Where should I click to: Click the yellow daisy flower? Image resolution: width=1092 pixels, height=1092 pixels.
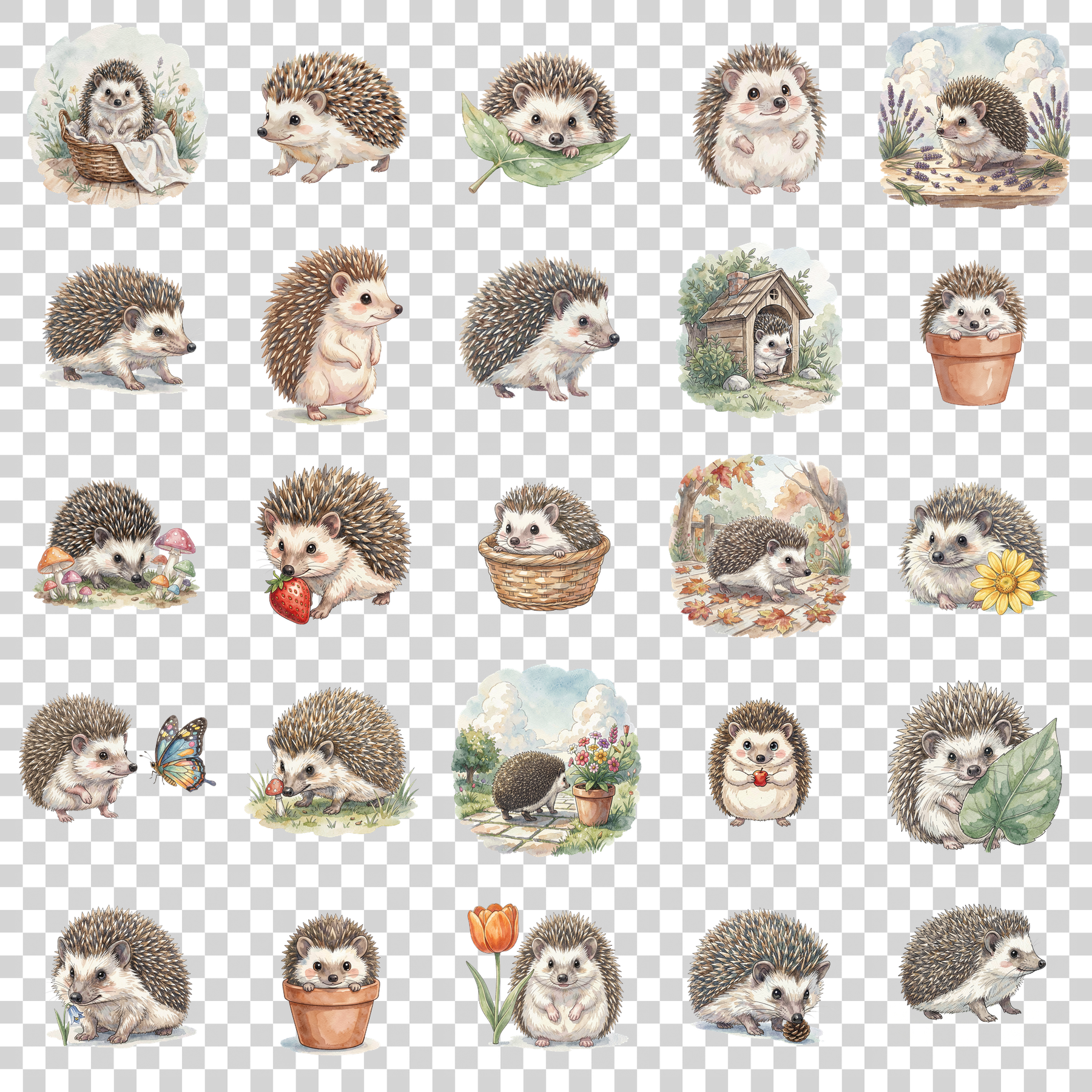[x=1006, y=582]
